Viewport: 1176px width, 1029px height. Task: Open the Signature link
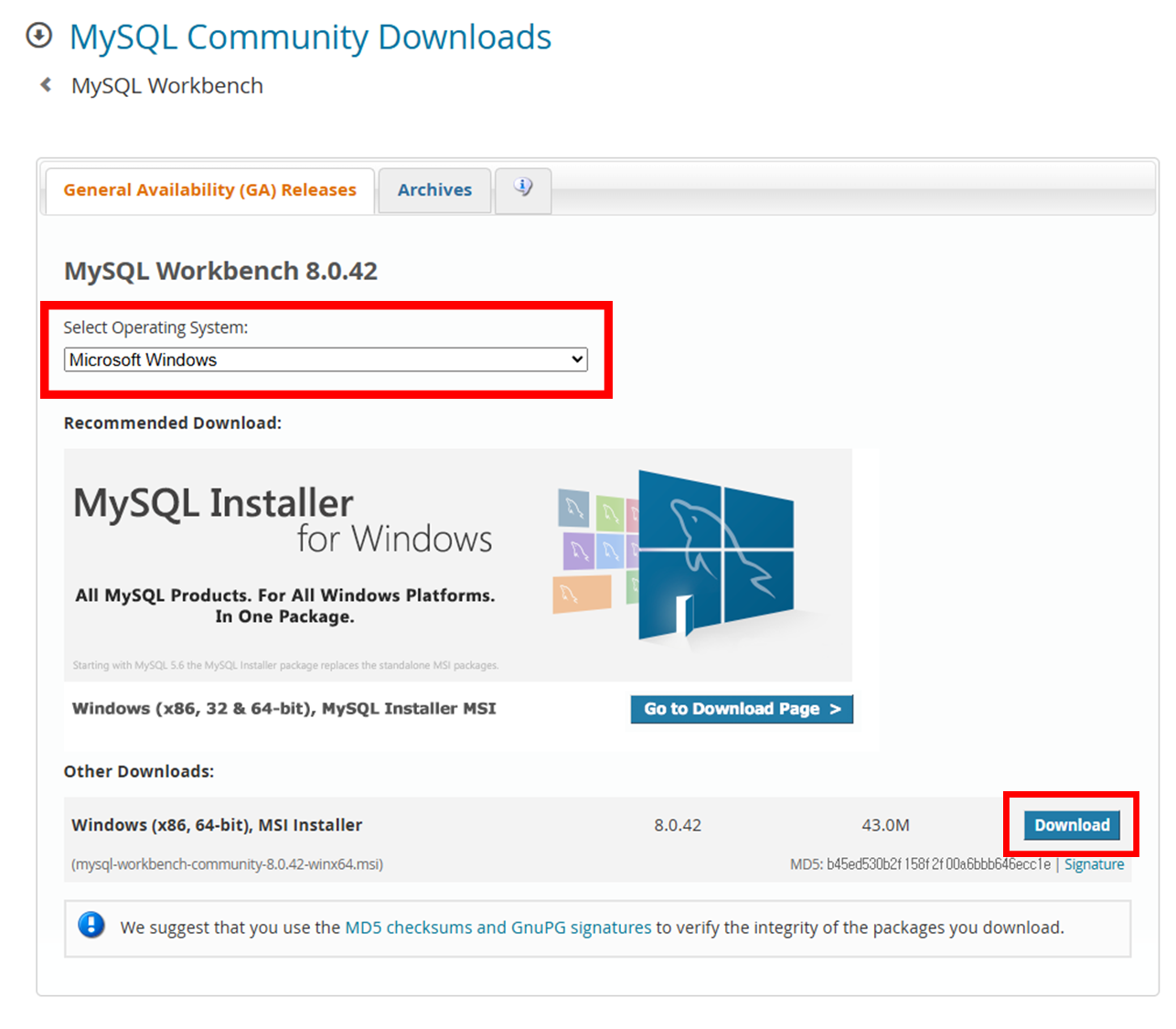click(1094, 864)
